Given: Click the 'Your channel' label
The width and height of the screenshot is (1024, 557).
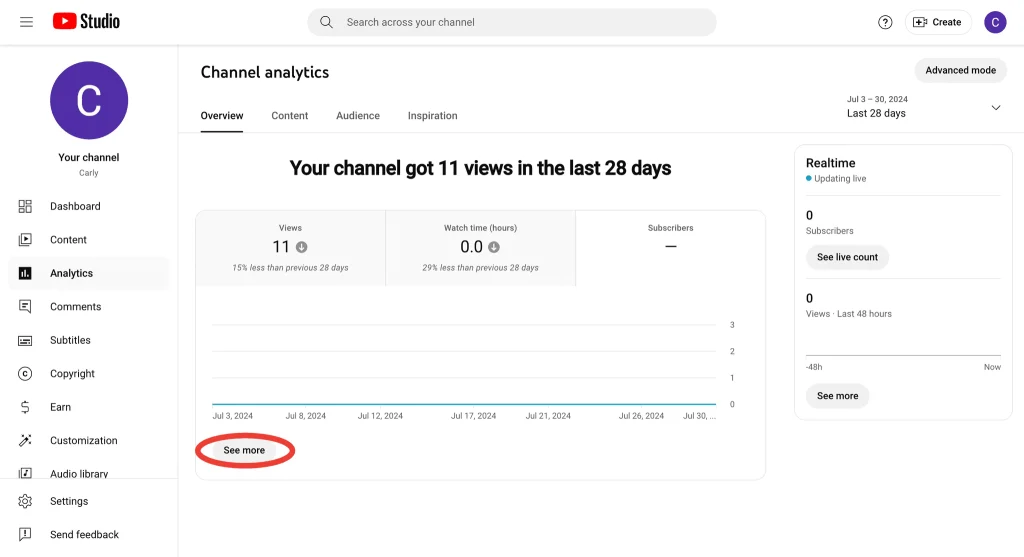Looking at the screenshot, I should pyautogui.click(x=89, y=157).
